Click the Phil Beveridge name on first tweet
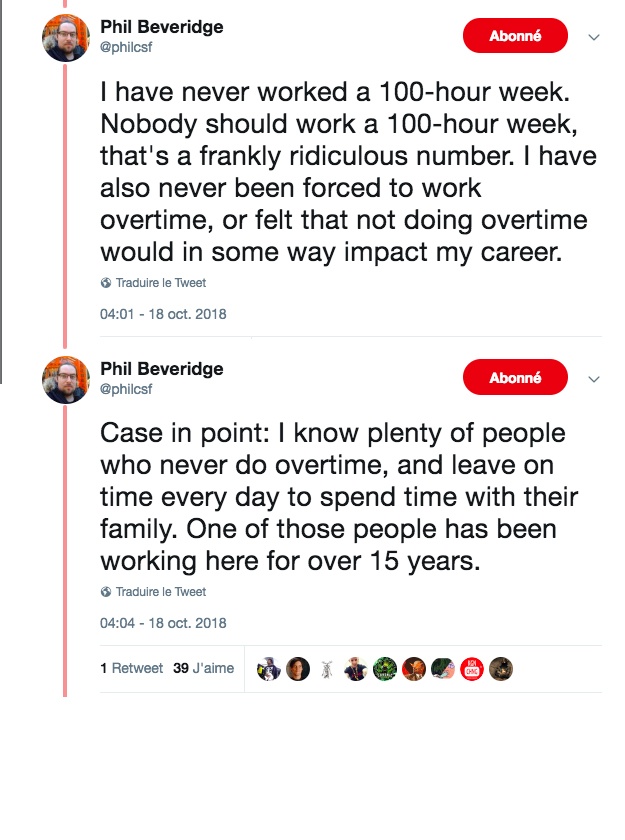Screen dimensions: 625x840 pos(161,27)
